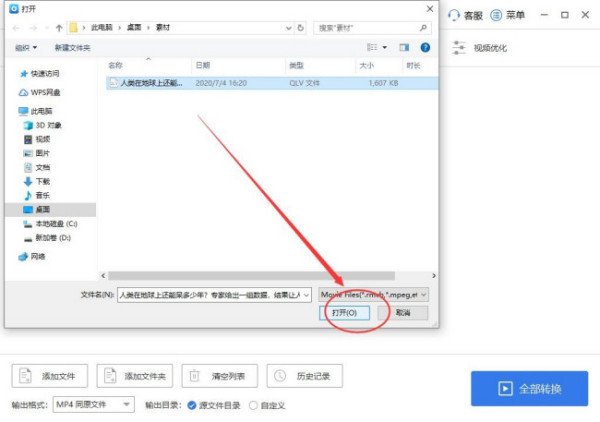
Task: Expand the file name history dropdown arrow
Action: click(x=307, y=295)
